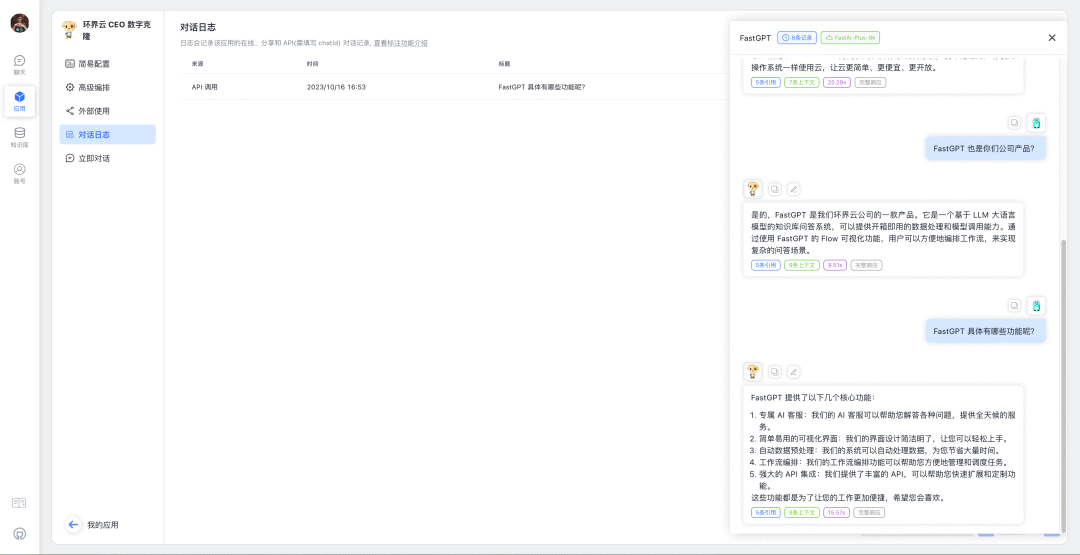Click the FastAI-Plus-8k model badge
The width and height of the screenshot is (1080, 555).
851,38
